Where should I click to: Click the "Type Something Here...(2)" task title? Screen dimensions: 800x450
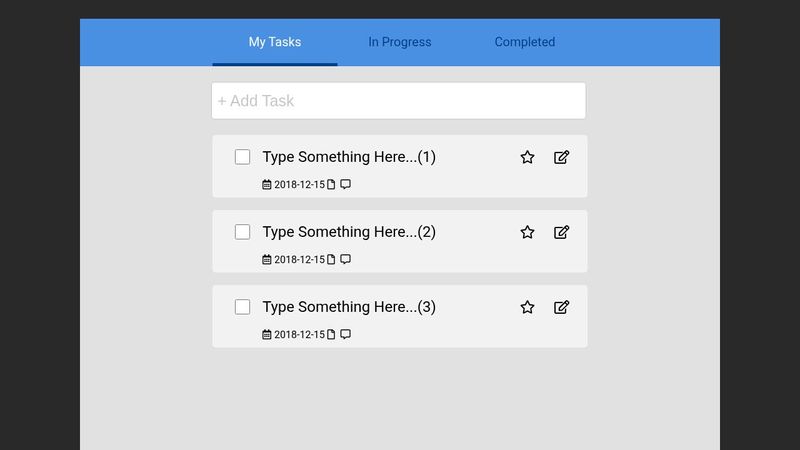[349, 232]
